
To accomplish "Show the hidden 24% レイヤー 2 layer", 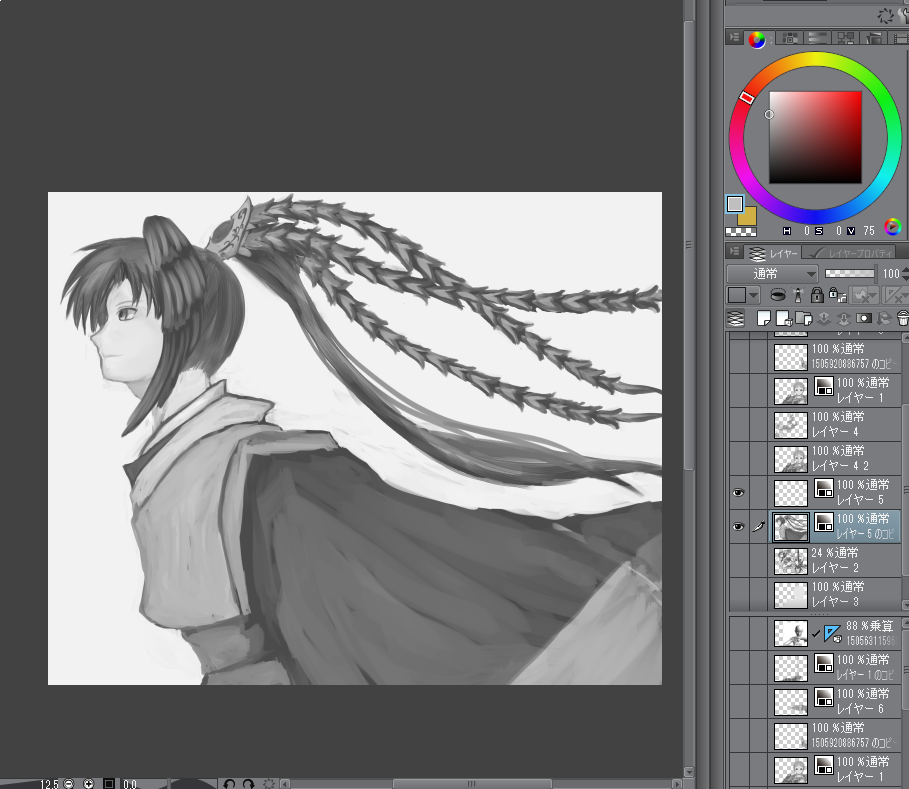I will 739,560.
